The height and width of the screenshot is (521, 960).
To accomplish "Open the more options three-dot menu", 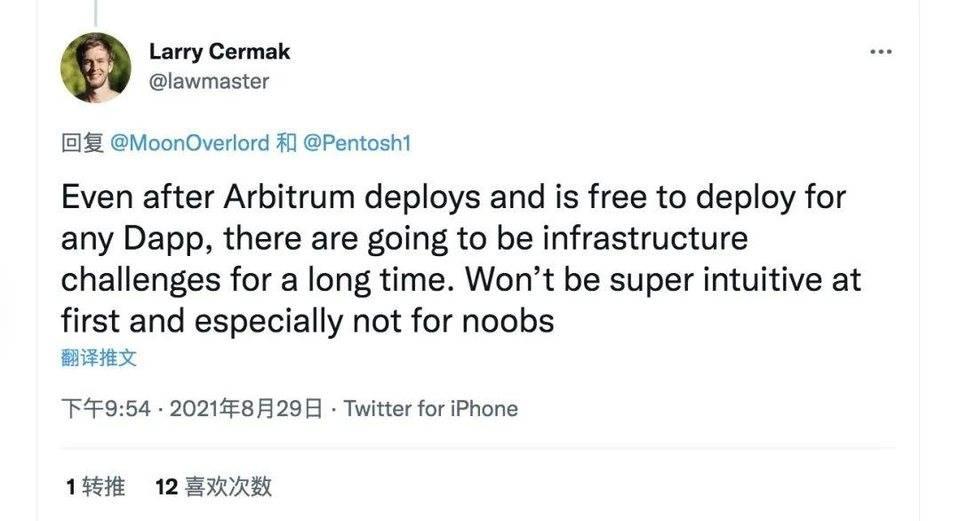I will [880, 52].
